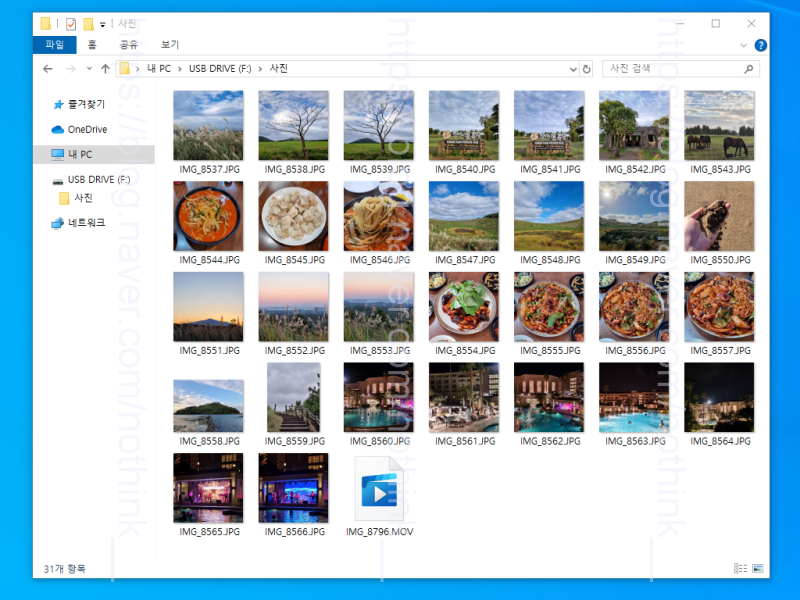800x600 pixels.
Task: Select the IMG_8550.JPG thumbnail
Action: 719,216
